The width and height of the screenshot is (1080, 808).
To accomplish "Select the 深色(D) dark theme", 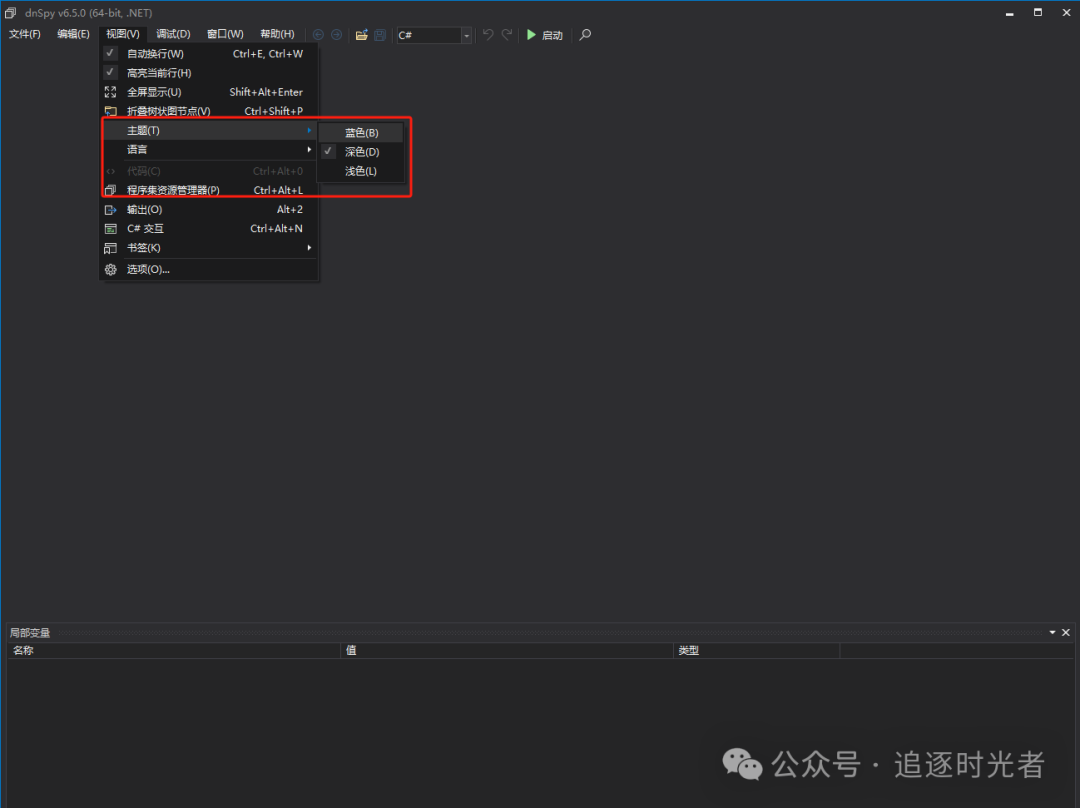I will 361,152.
